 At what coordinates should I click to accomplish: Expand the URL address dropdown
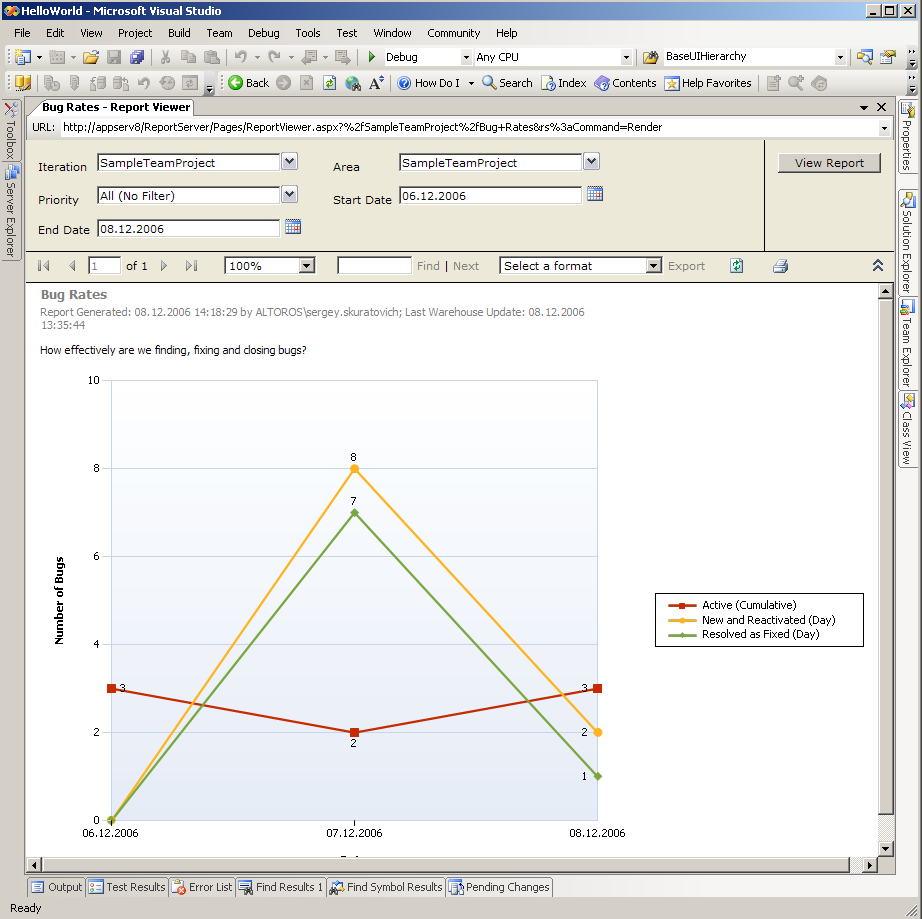pyautogui.click(x=884, y=128)
